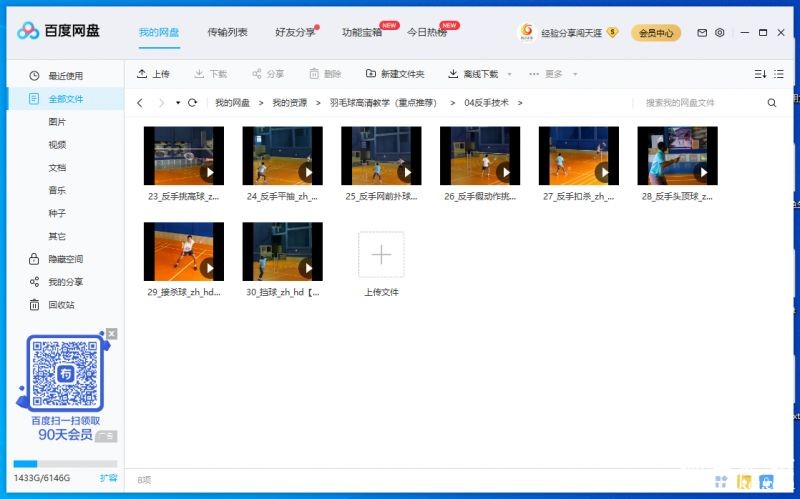
Task: Navigate to 羽毛球高清教学 breadcrumb
Action: coord(383,103)
